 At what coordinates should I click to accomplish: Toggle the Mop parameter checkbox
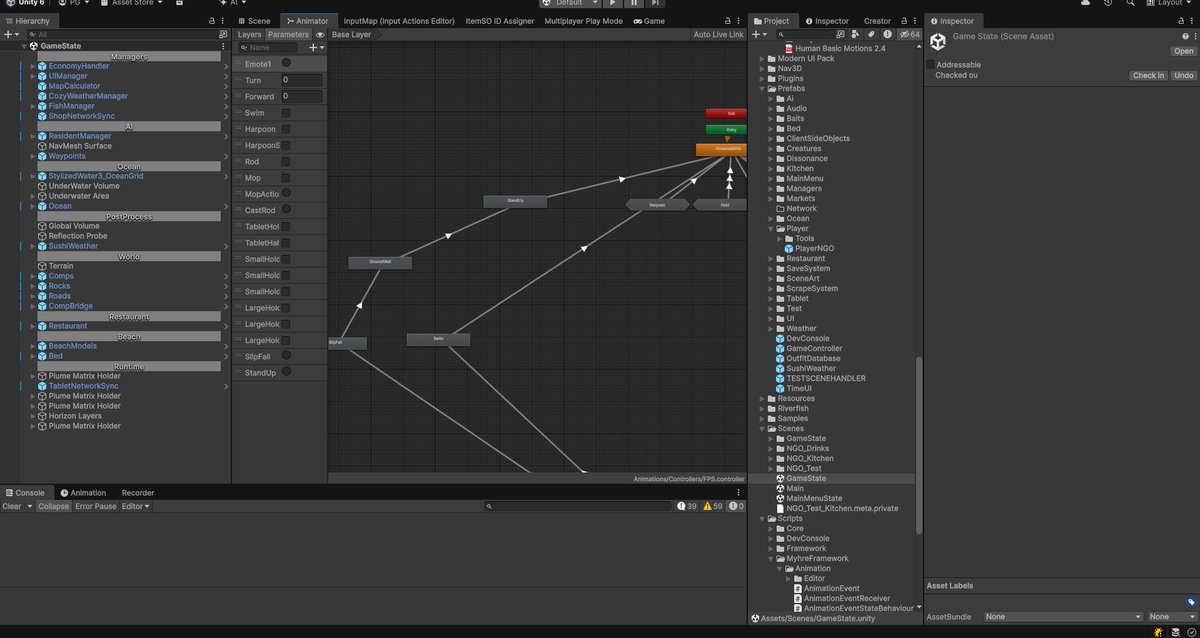(x=286, y=177)
